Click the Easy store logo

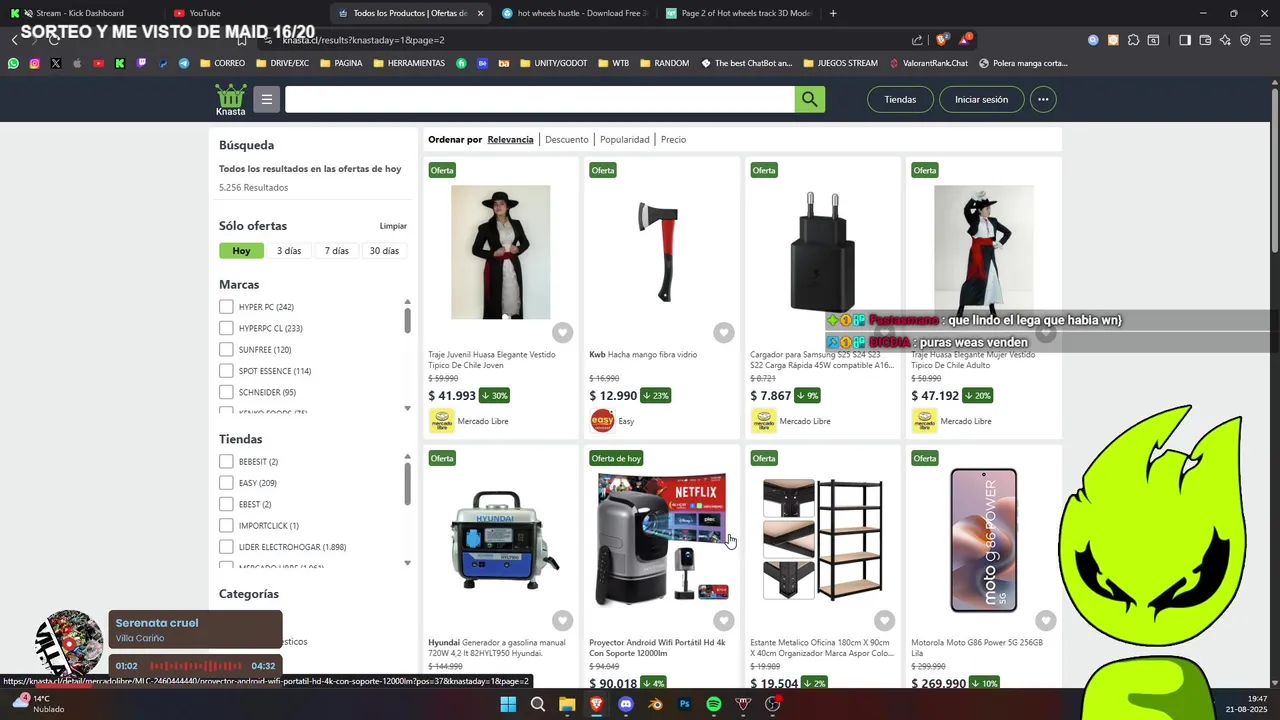(602, 421)
